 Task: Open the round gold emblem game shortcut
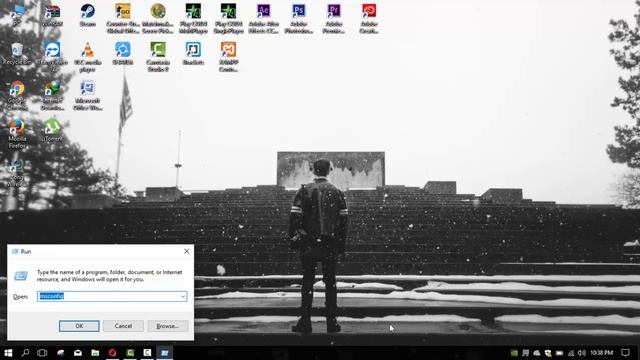point(158,18)
